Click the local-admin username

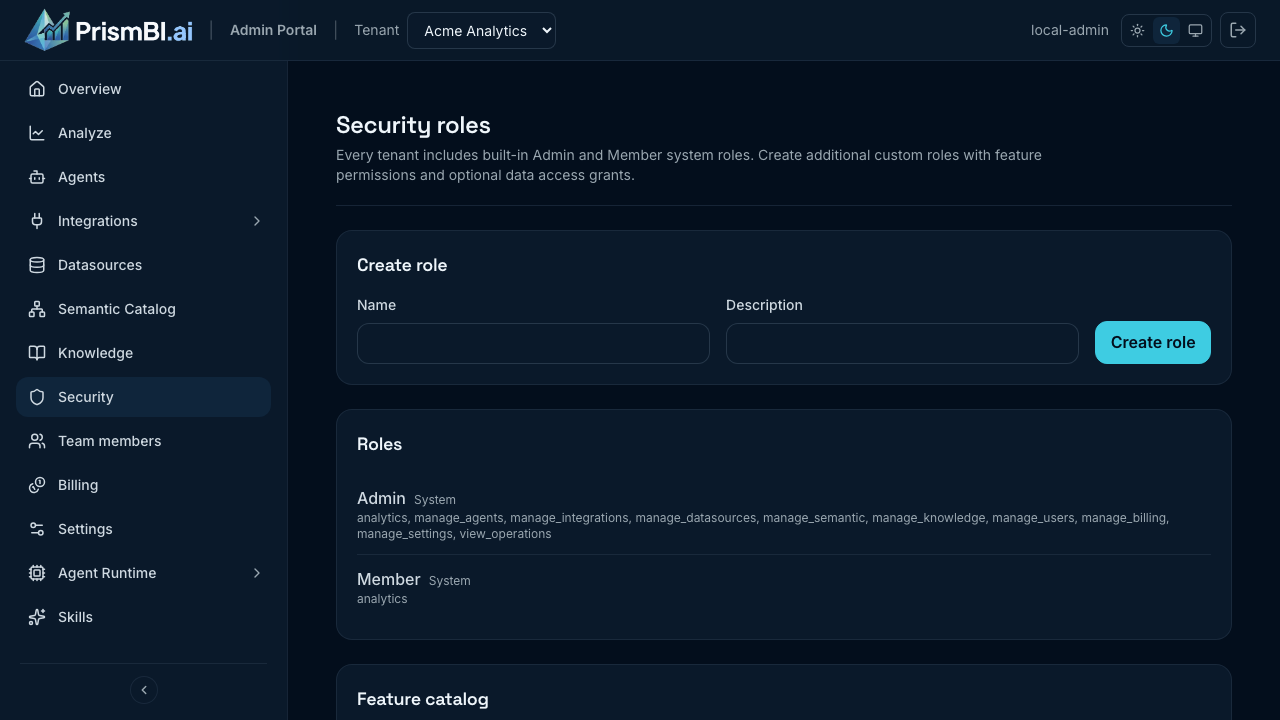click(1070, 30)
